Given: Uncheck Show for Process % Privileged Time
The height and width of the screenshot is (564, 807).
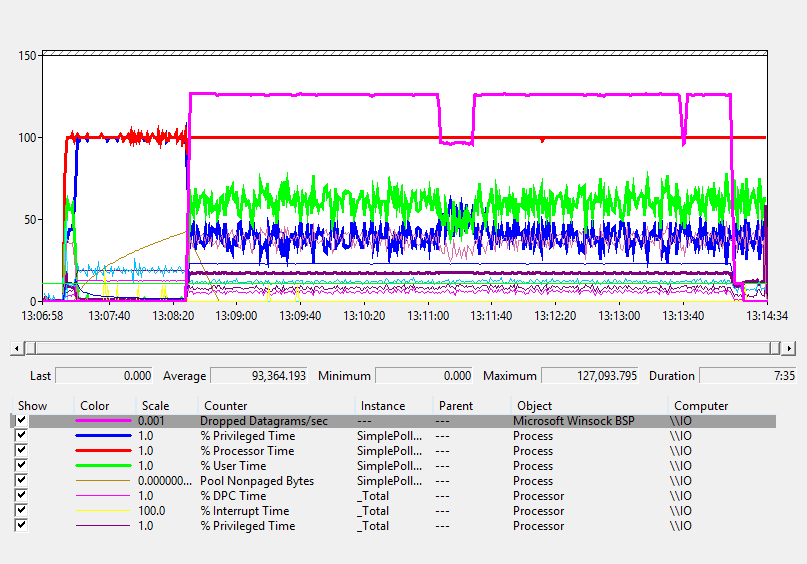Looking at the screenshot, I should click(x=21, y=435).
